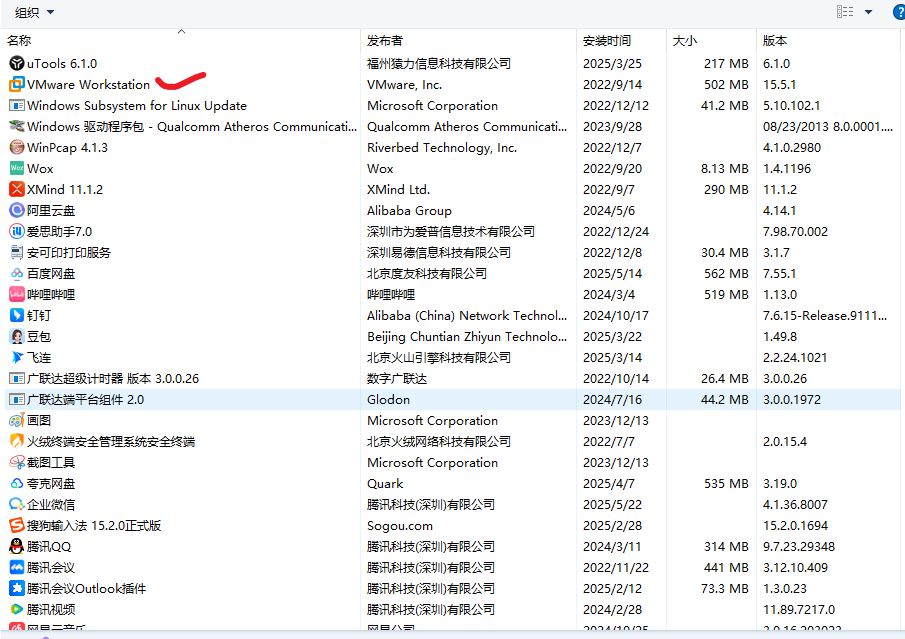Viewport: 905px width, 639px height.
Task: Click the 562 MB size cell
Action: (726, 274)
